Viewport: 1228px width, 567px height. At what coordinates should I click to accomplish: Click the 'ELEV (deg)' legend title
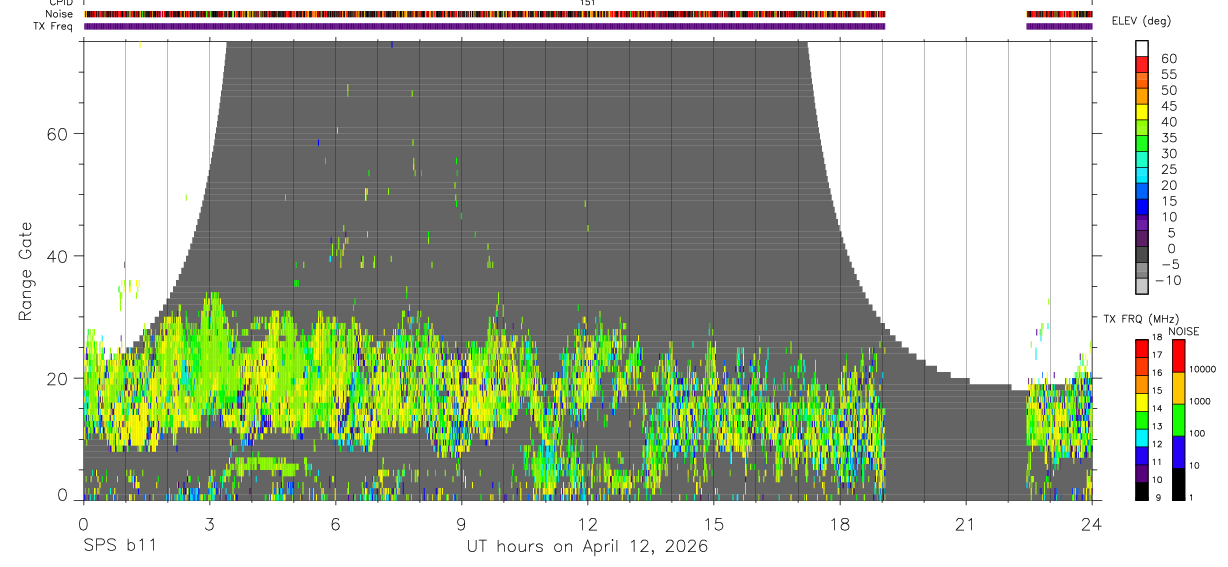(x=1141, y=22)
